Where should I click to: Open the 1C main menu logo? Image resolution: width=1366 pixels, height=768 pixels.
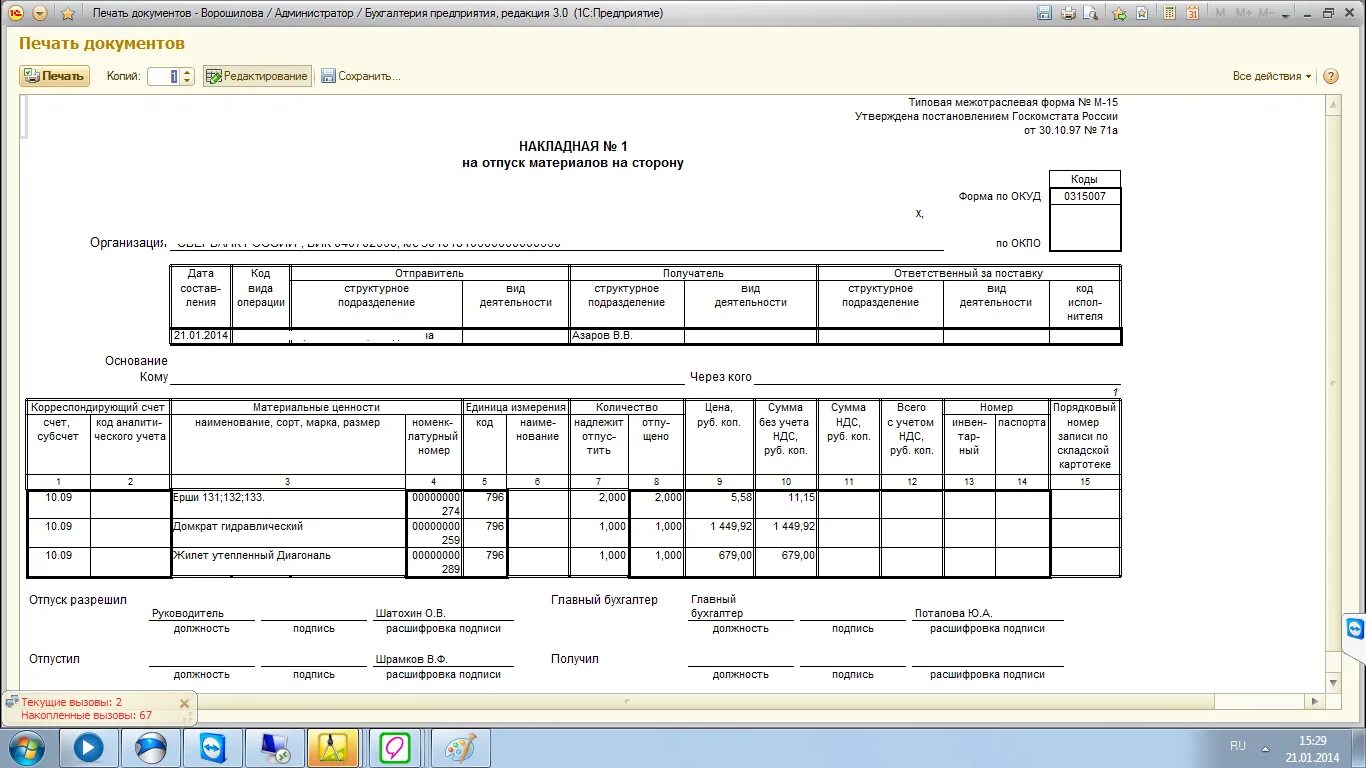(x=16, y=13)
